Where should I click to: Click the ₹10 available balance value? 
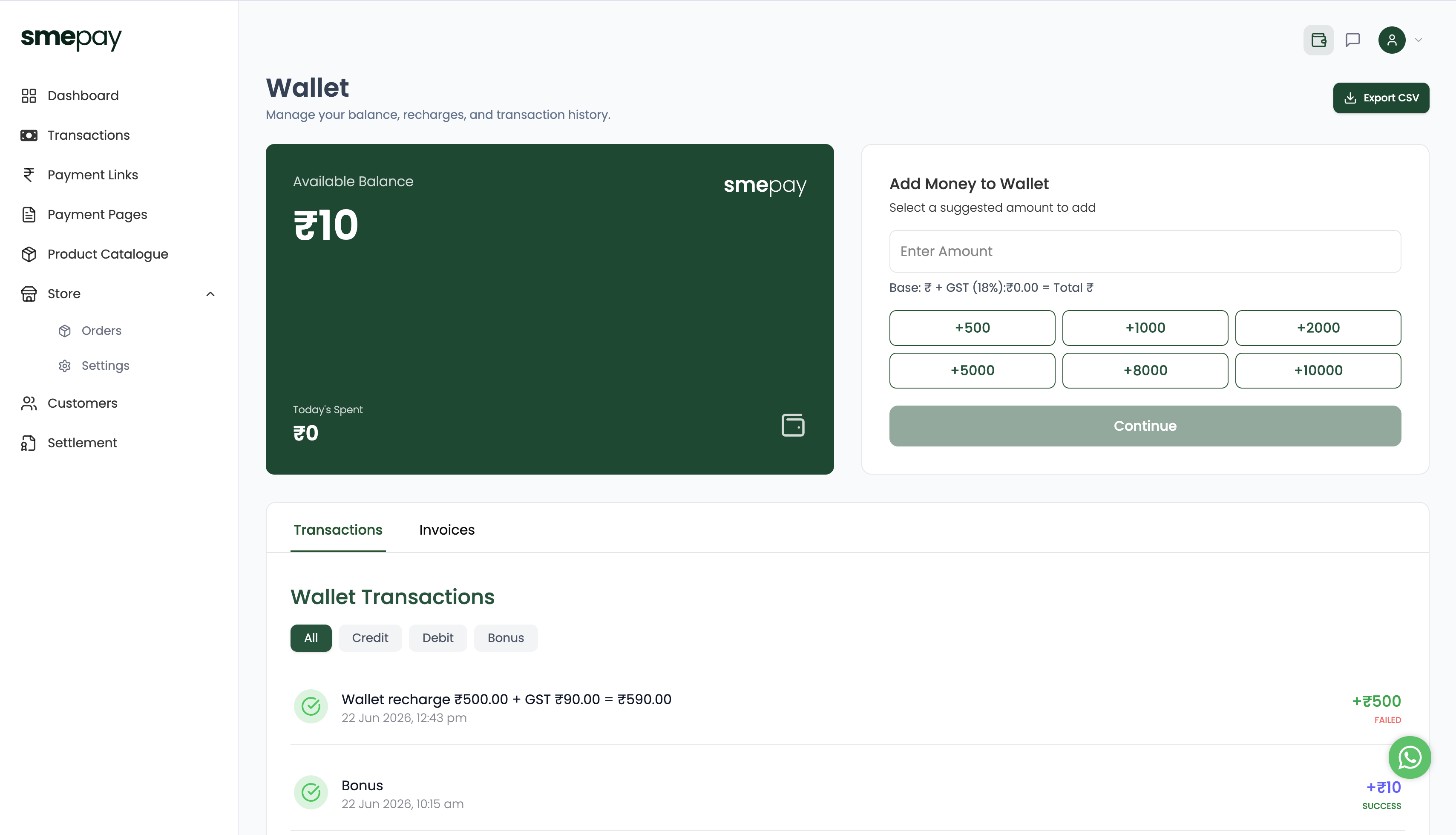click(x=326, y=225)
